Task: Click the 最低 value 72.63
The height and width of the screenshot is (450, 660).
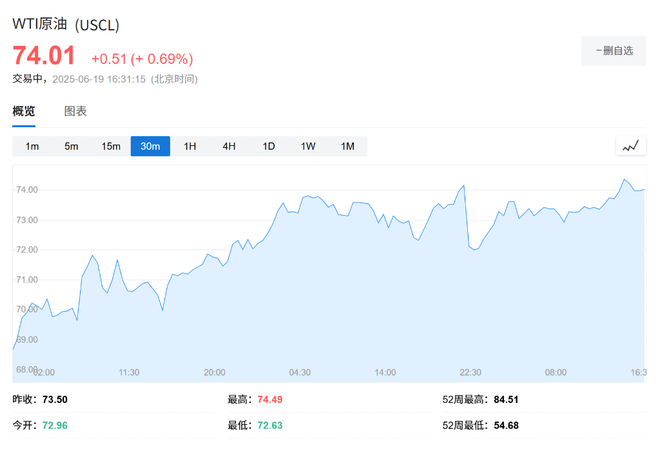Action: [270, 426]
